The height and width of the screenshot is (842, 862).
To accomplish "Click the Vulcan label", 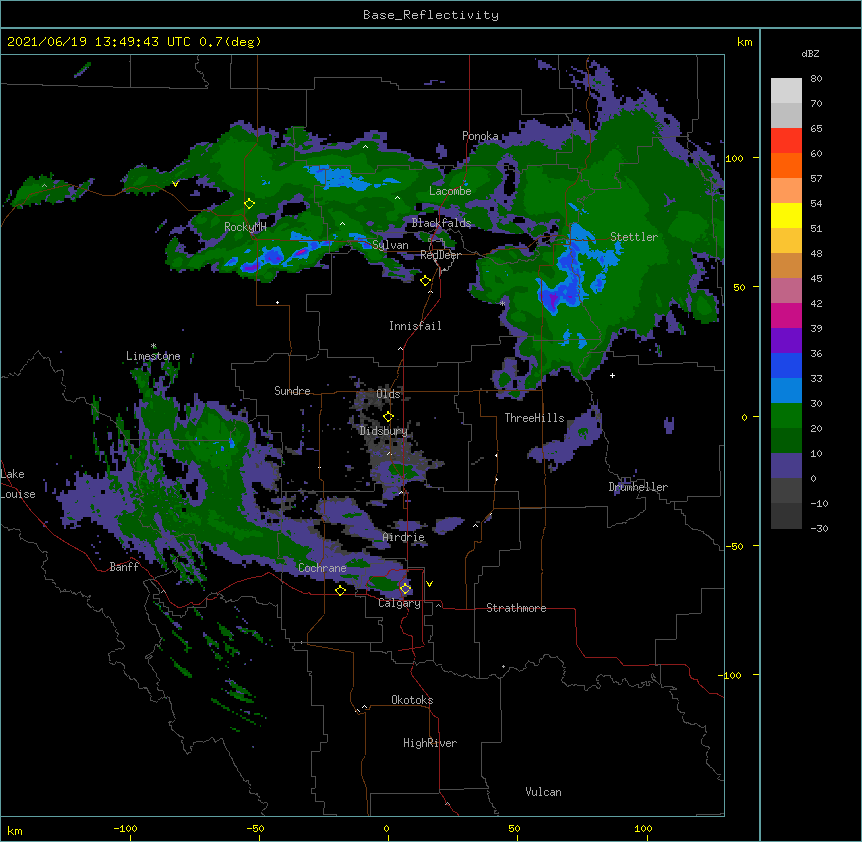I will point(543,792).
